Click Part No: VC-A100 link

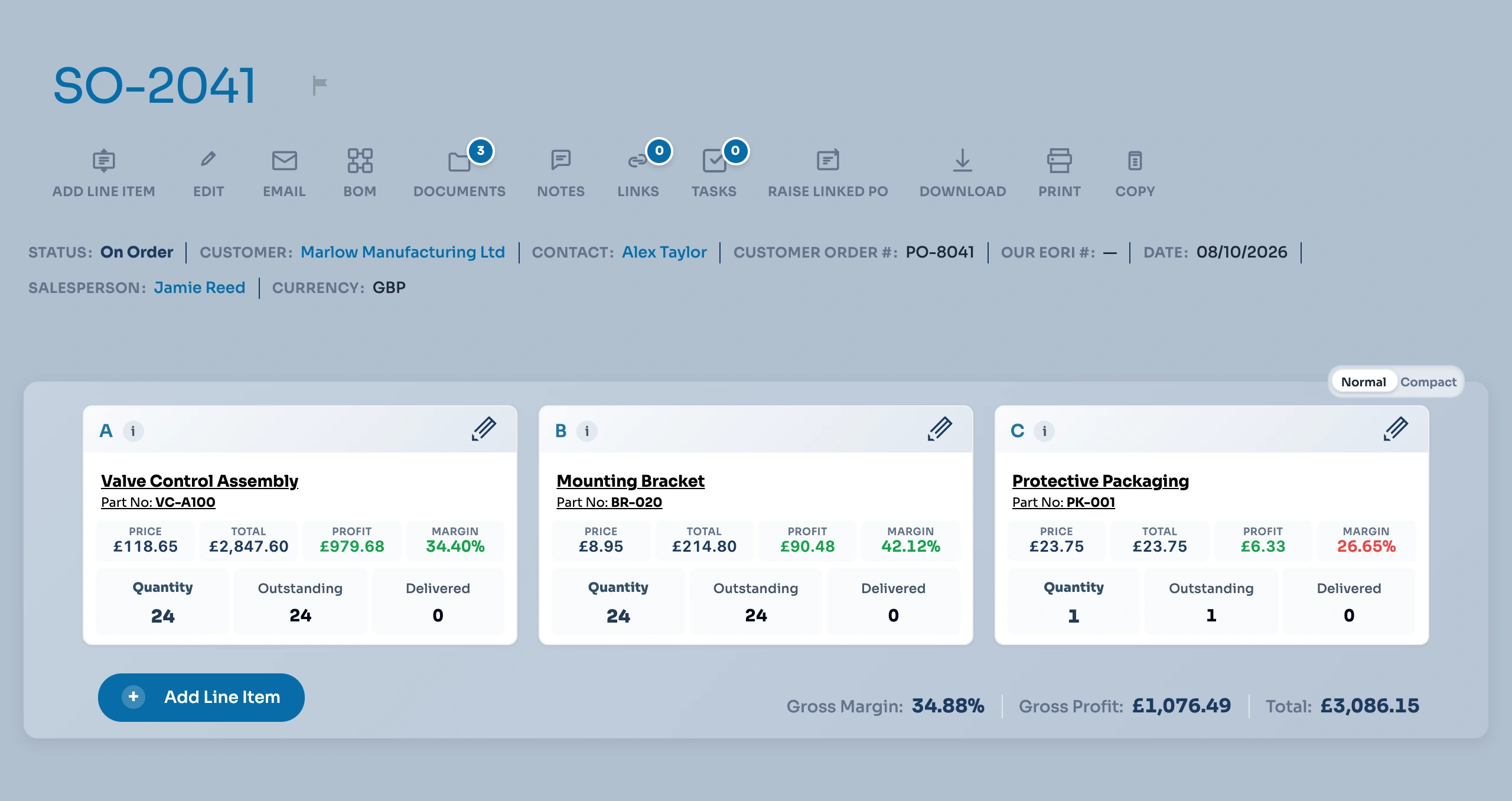click(158, 502)
